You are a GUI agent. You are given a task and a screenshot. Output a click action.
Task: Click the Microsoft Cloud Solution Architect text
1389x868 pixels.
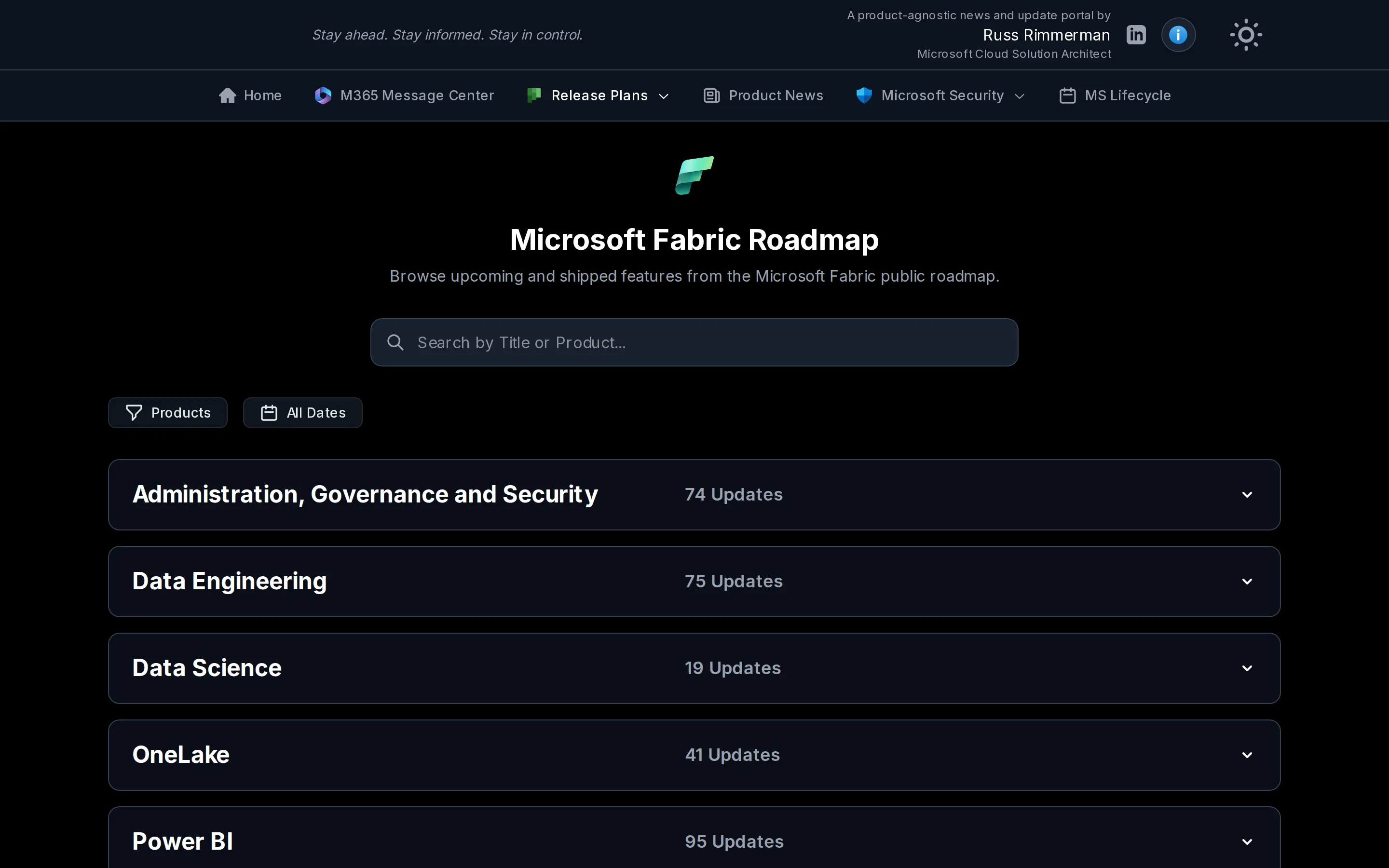tap(1014, 54)
